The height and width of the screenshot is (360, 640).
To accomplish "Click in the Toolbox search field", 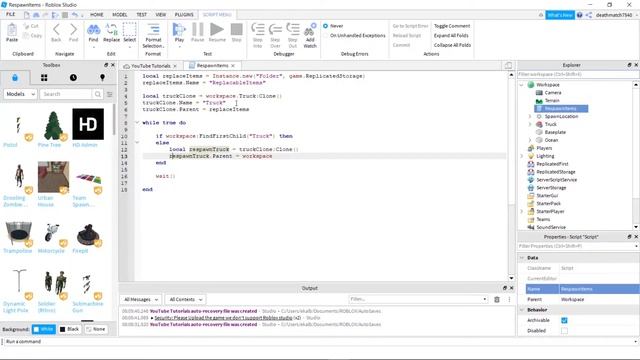I will point(66,94).
